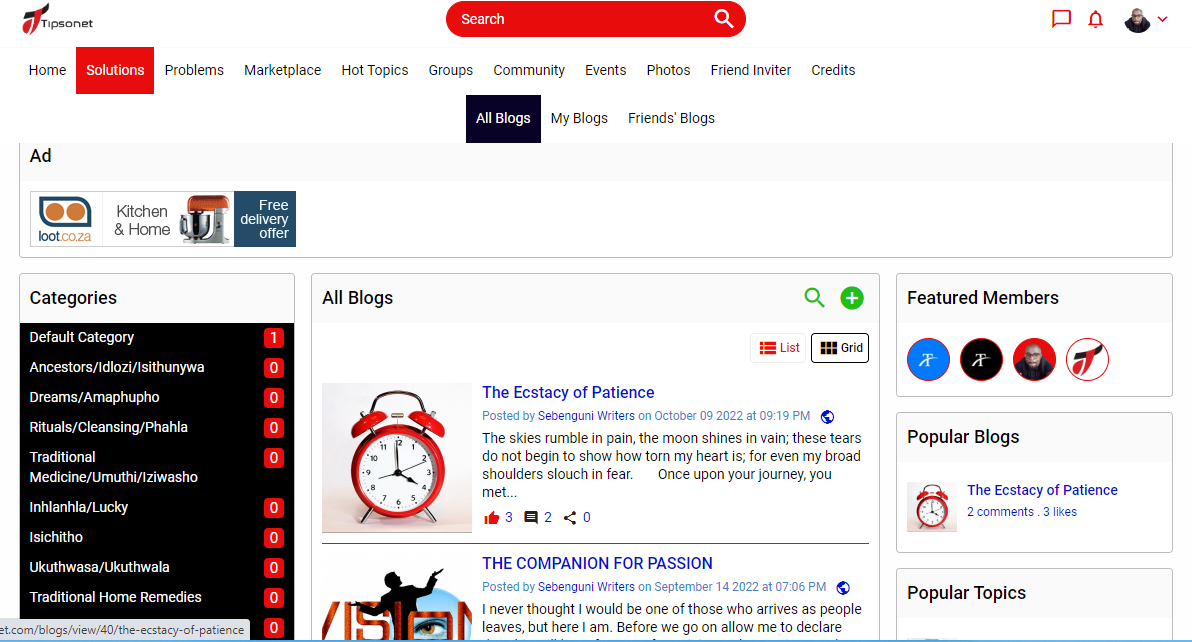The width and height of the screenshot is (1192, 642).
Task: Click the magnifier icon in red search bar
Action: pos(723,19)
